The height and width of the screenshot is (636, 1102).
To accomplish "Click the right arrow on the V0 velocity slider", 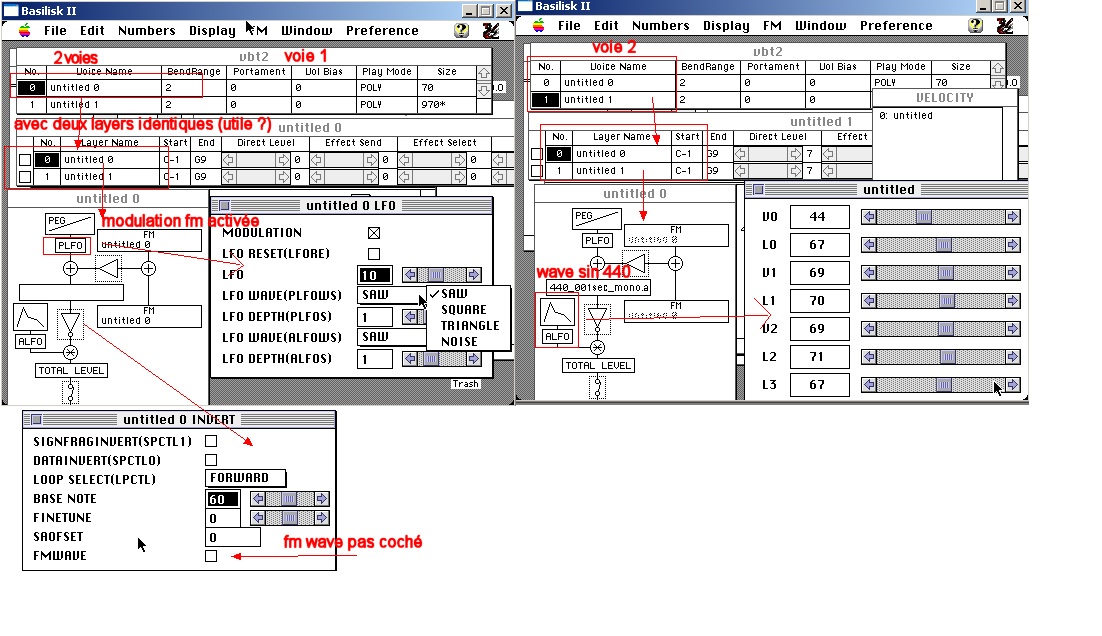I will [1013, 217].
